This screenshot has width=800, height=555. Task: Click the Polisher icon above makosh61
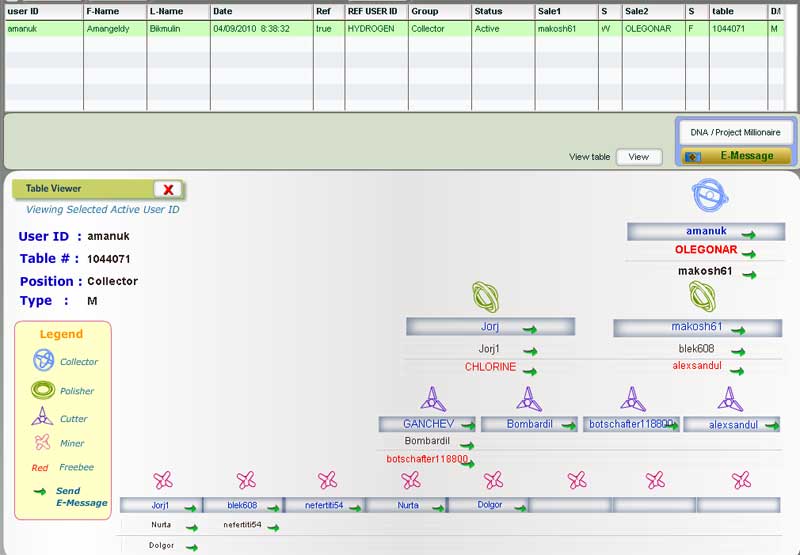coord(702,297)
